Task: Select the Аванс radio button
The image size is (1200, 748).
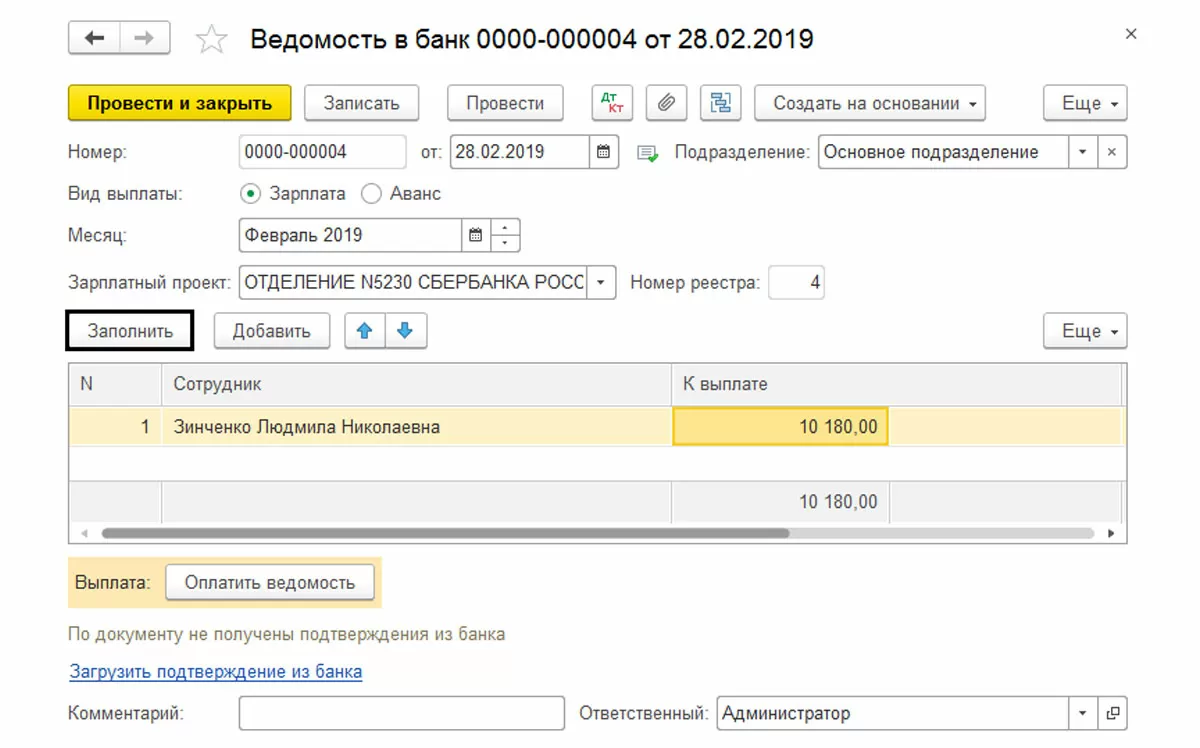Action: [x=371, y=194]
